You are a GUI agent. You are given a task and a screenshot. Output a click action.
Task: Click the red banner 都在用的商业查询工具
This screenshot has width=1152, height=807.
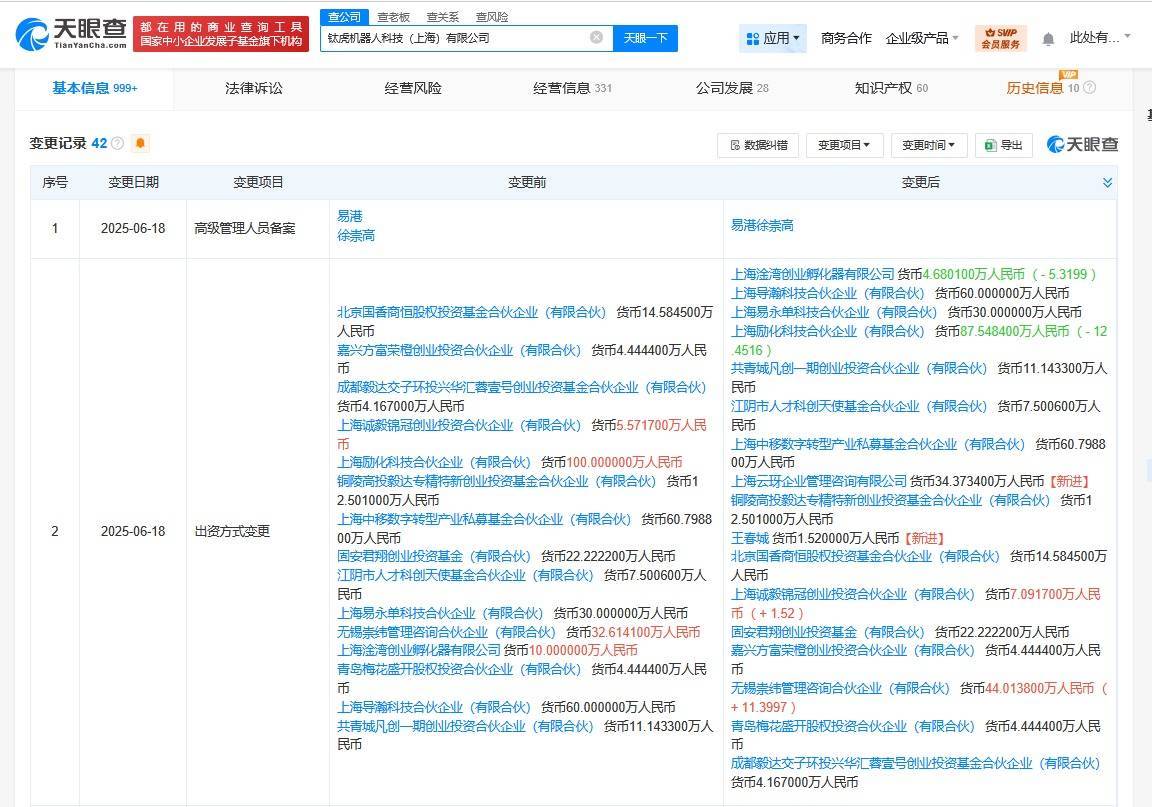pyautogui.click(x=220, y=34)
